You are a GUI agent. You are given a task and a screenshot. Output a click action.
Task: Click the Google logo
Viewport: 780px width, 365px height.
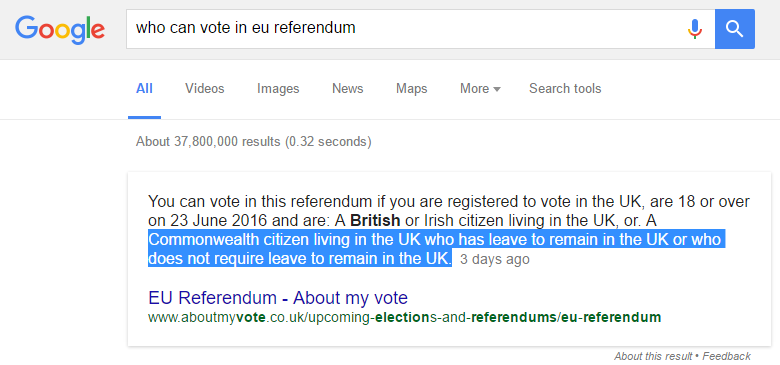coord(60,30)
